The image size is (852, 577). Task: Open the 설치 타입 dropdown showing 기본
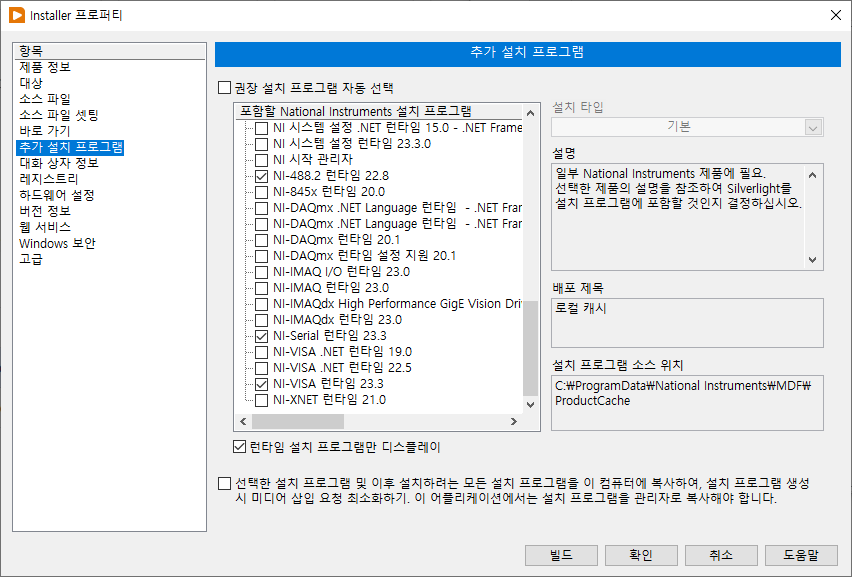687,127
